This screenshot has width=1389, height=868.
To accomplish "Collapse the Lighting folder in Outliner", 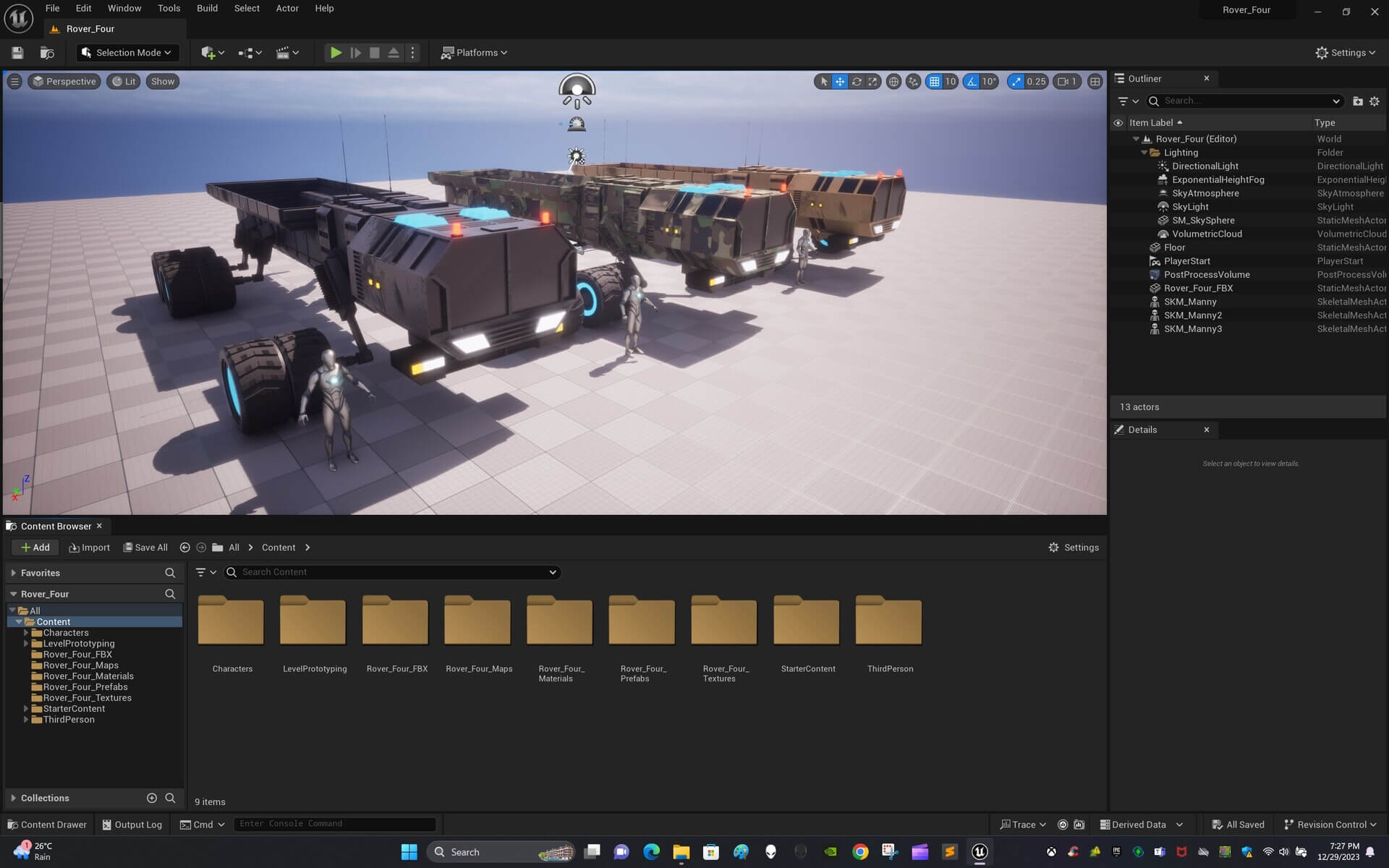I will 1144,153.
